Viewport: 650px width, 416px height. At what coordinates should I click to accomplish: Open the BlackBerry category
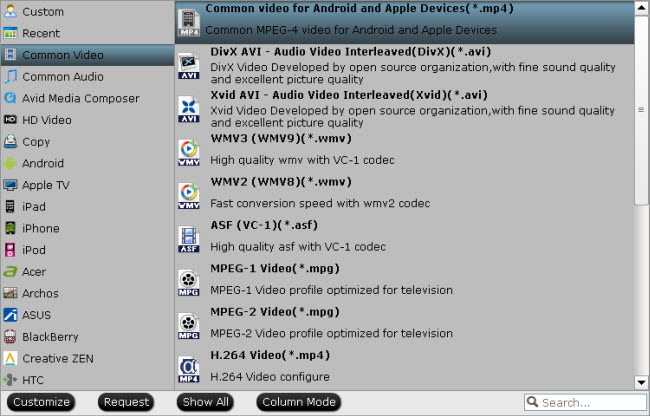87,336
